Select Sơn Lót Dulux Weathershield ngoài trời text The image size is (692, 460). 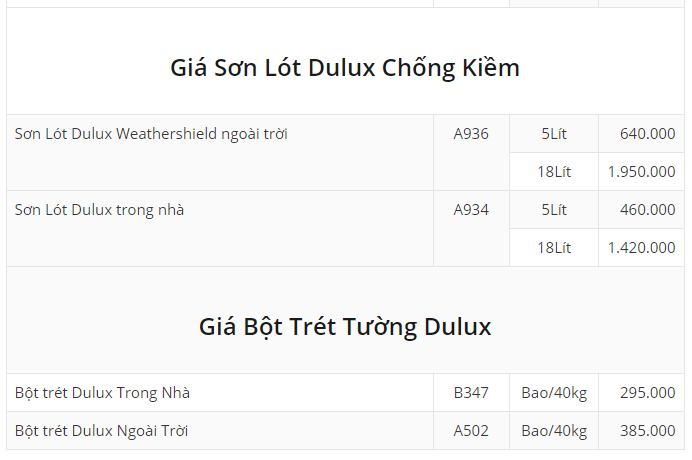(x=151, y=133)
